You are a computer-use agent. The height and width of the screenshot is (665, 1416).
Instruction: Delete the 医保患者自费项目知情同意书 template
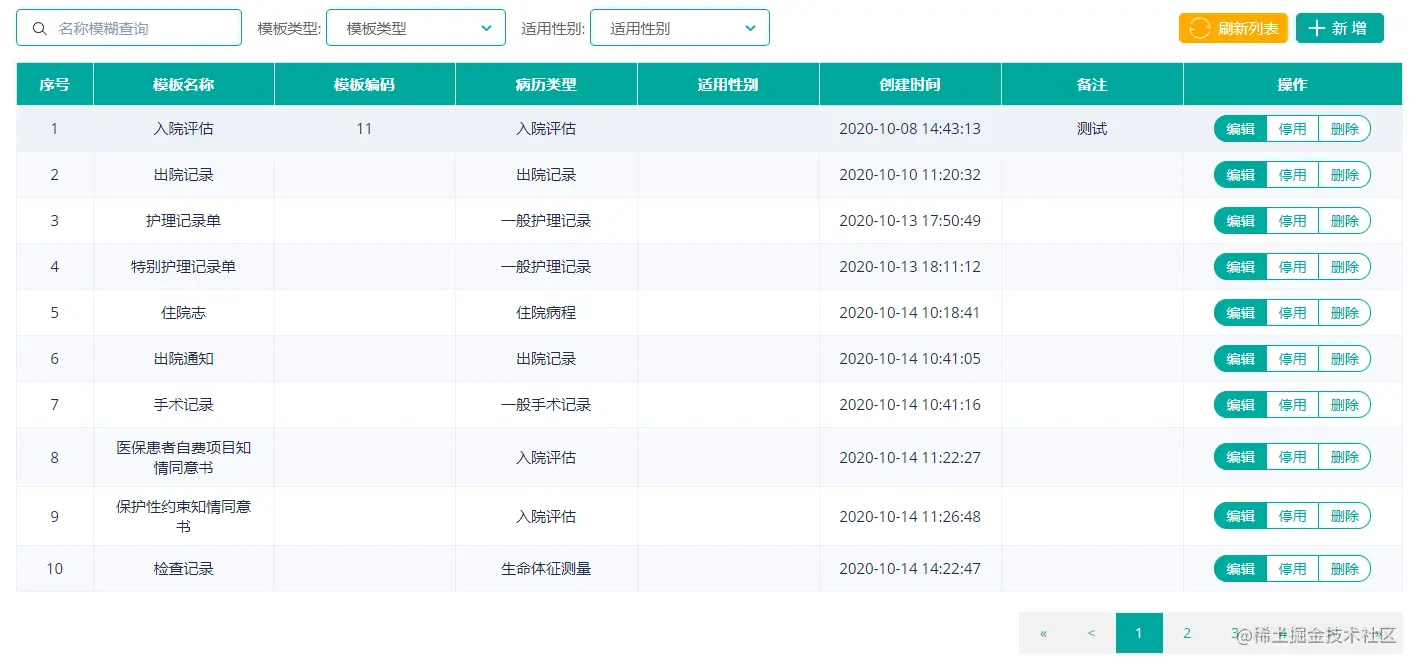[x=1345, y=457]
